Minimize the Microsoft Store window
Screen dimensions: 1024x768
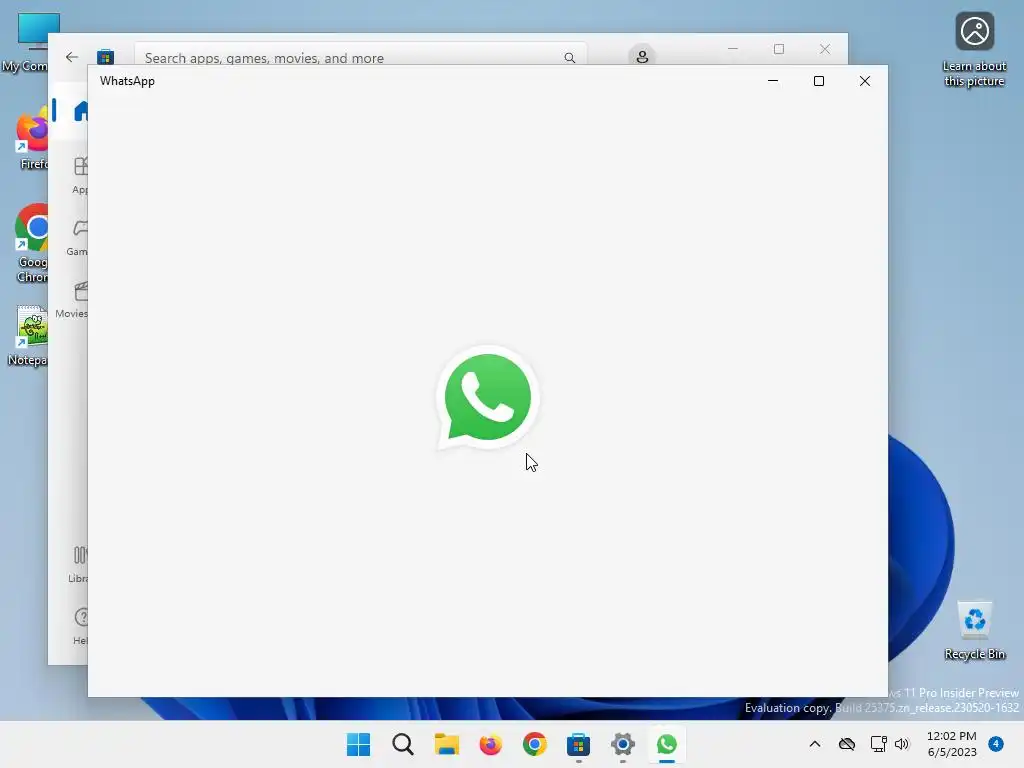(x=733, y=49)
